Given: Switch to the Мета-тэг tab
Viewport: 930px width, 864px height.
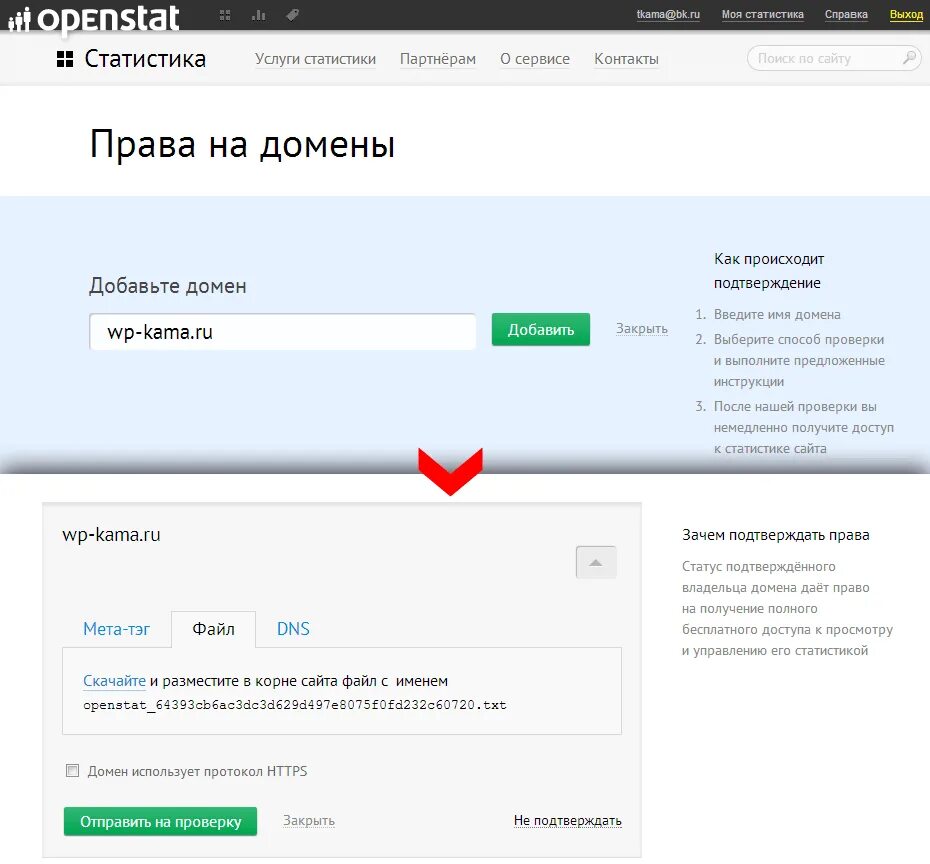Looking at the screenshot, I should pyautogui.click(x=116, y=629).
